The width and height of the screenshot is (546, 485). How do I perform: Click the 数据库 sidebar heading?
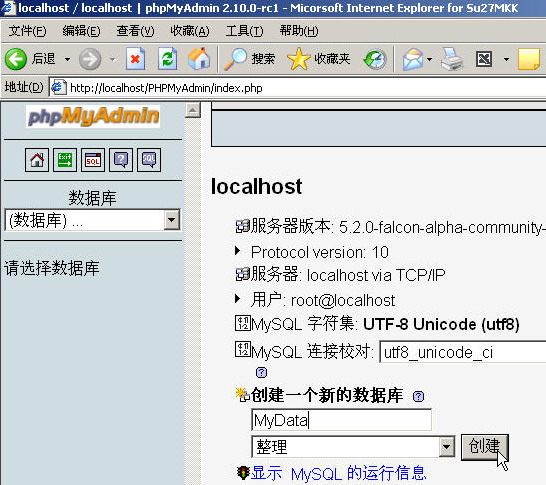pyautogui.click(x=92, y=198)
